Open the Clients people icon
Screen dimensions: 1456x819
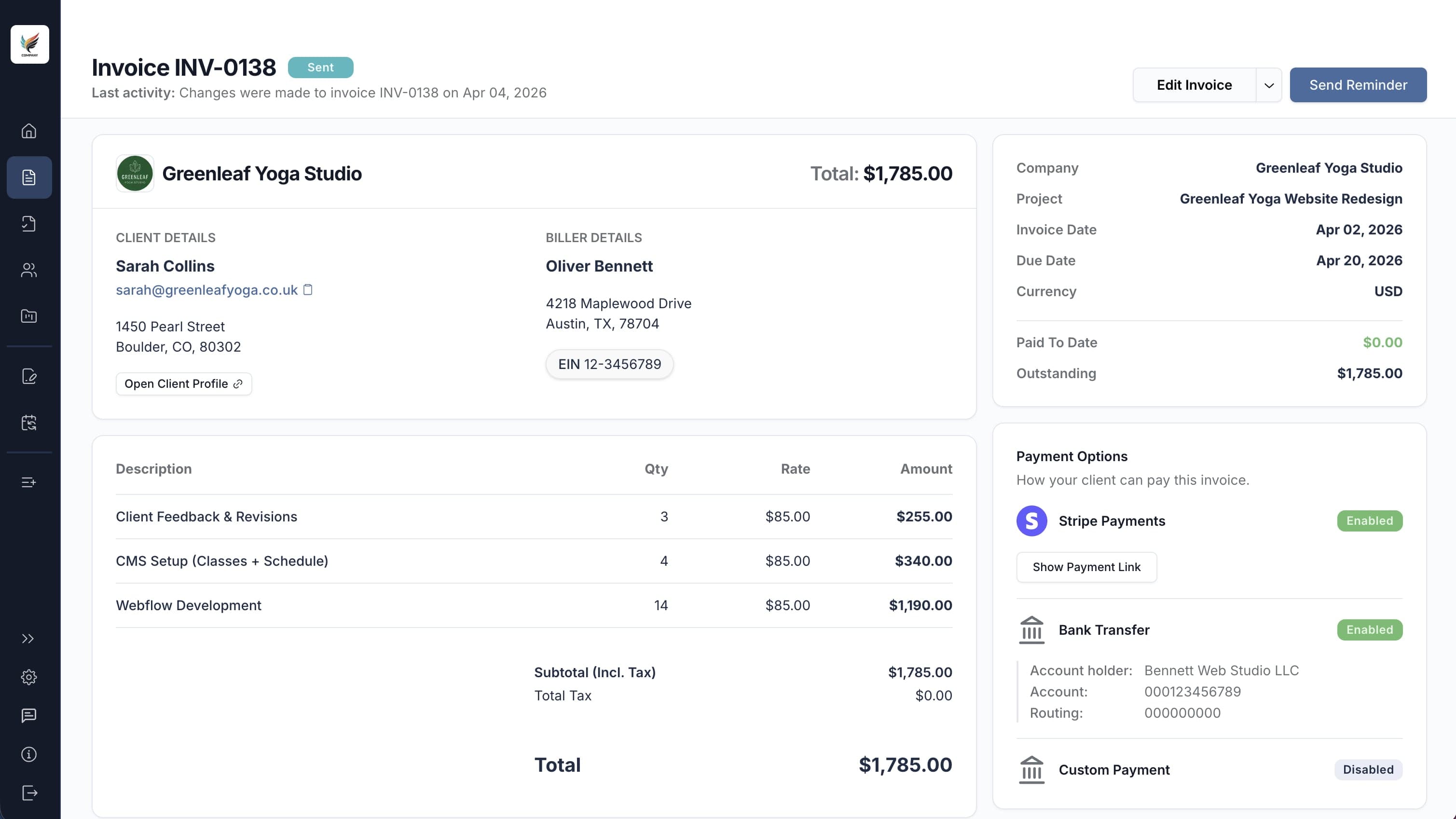(29, 270)
